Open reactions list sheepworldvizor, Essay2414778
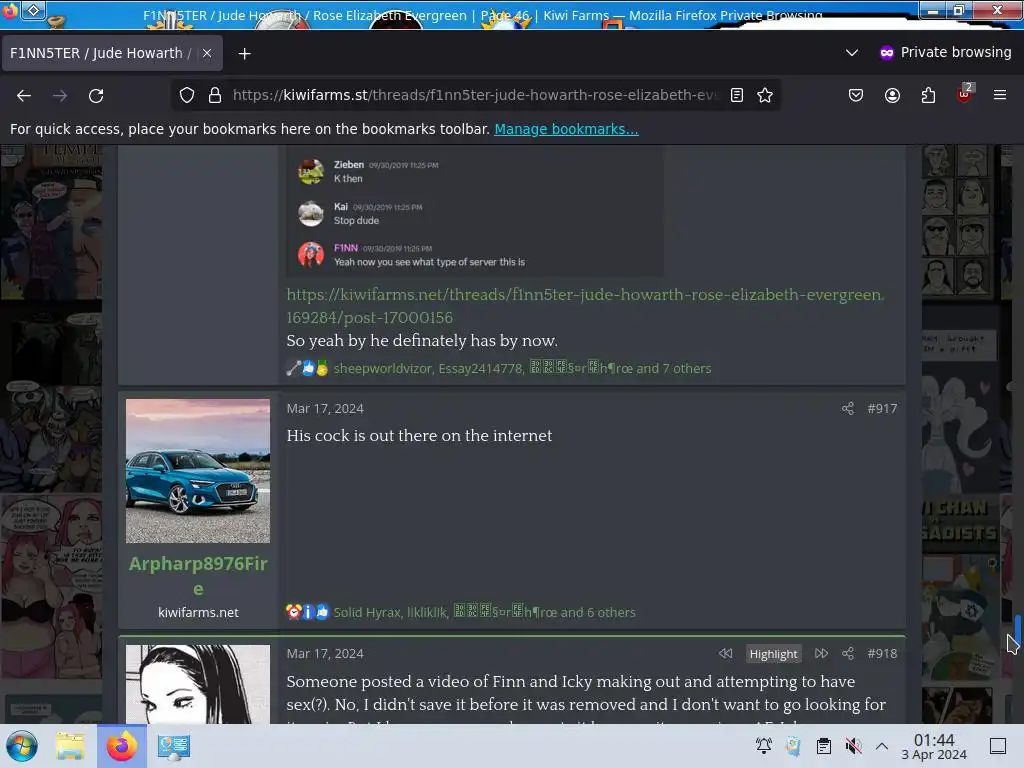Viewport: 1024px width, 768px height. point(522,368)
